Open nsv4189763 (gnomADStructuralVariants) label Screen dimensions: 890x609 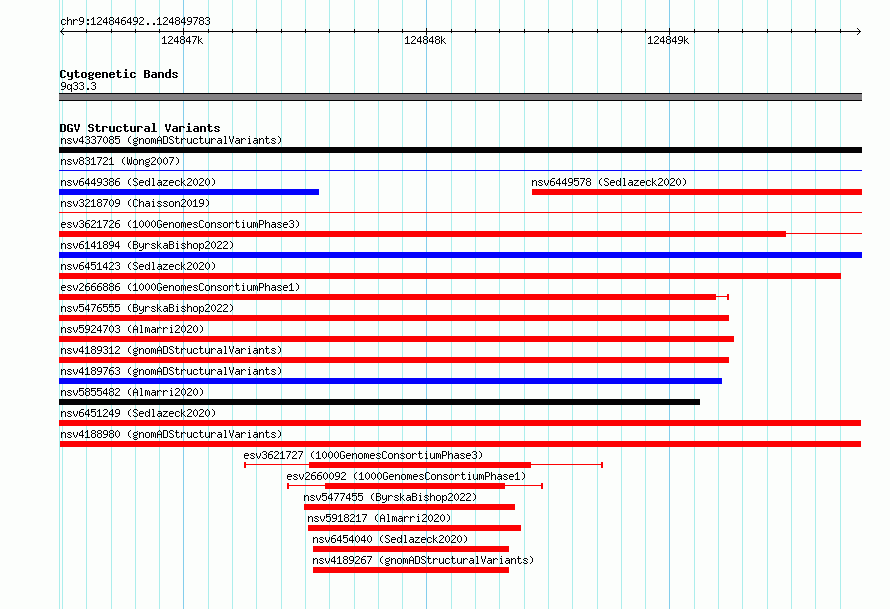pyautogui.click(x=171, y=371)
